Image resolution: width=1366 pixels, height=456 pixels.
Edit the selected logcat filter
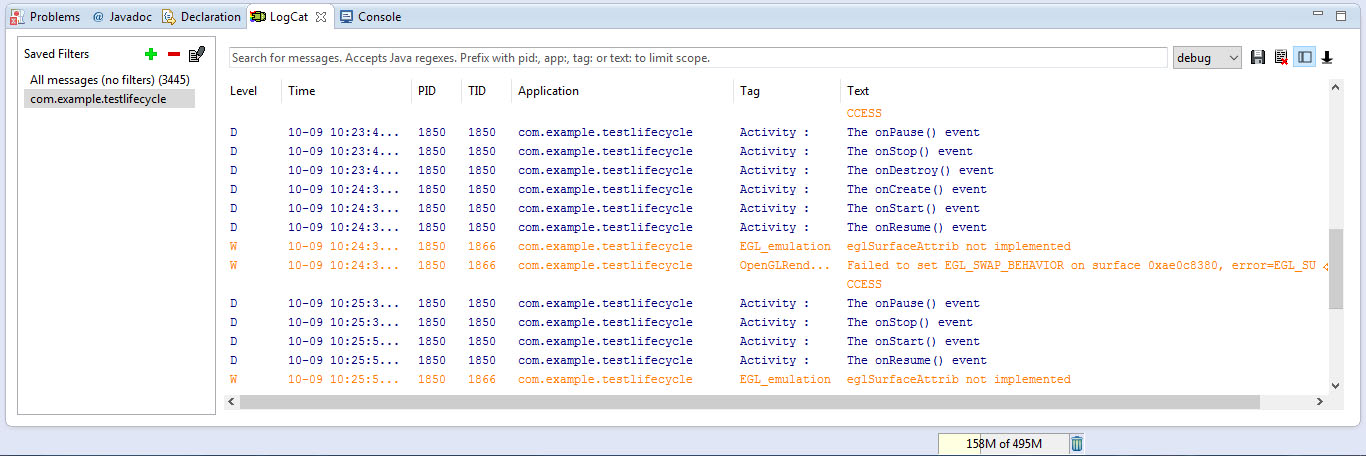pyautogui.click(x=196, y=54)
